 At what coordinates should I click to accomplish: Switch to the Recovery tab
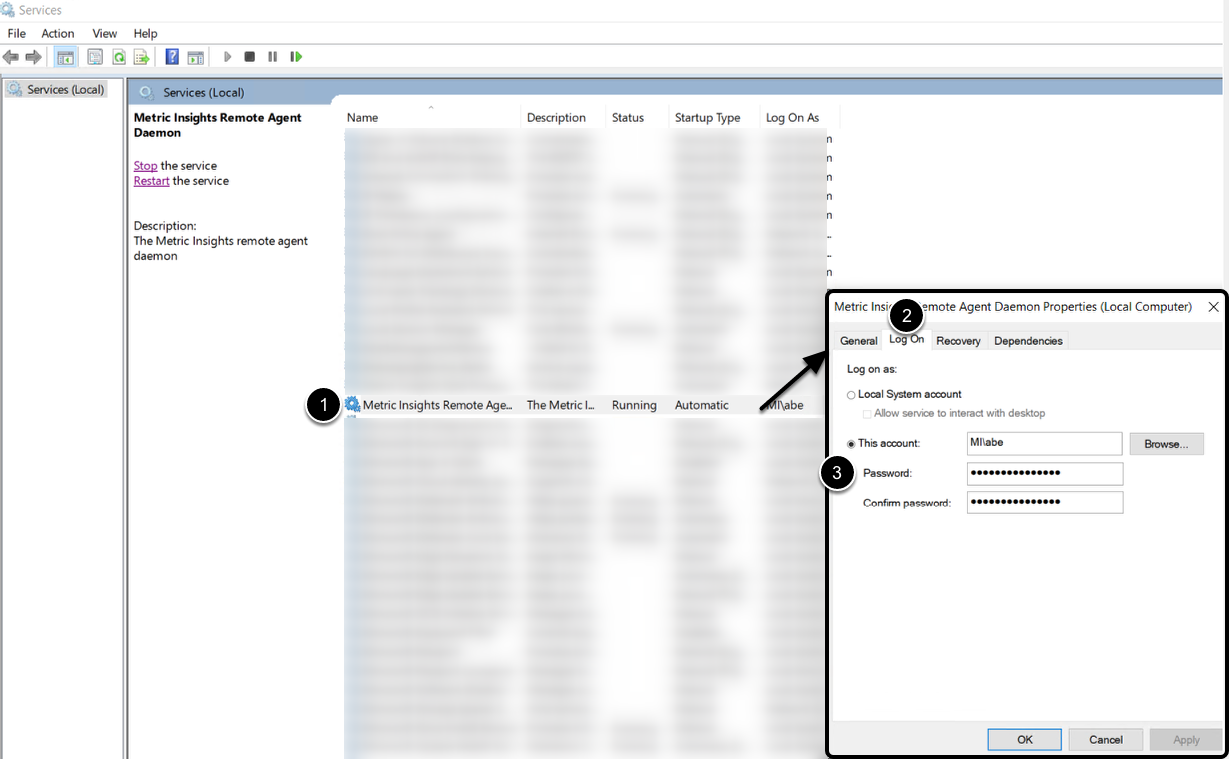pyautogui.click(x=958, y=341)
